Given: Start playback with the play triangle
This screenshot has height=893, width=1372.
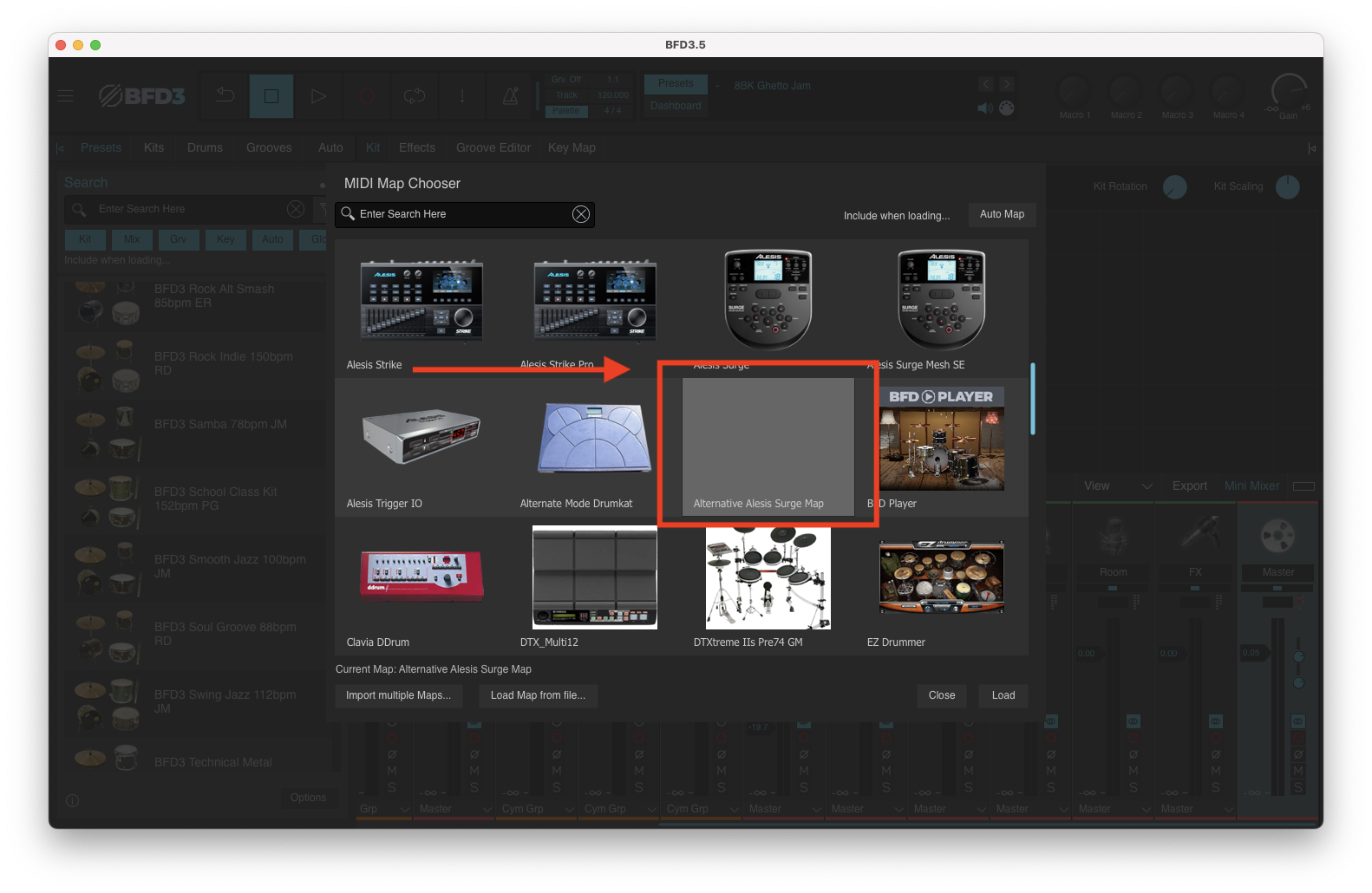Looking at the screenshot, I should (318, 95).
